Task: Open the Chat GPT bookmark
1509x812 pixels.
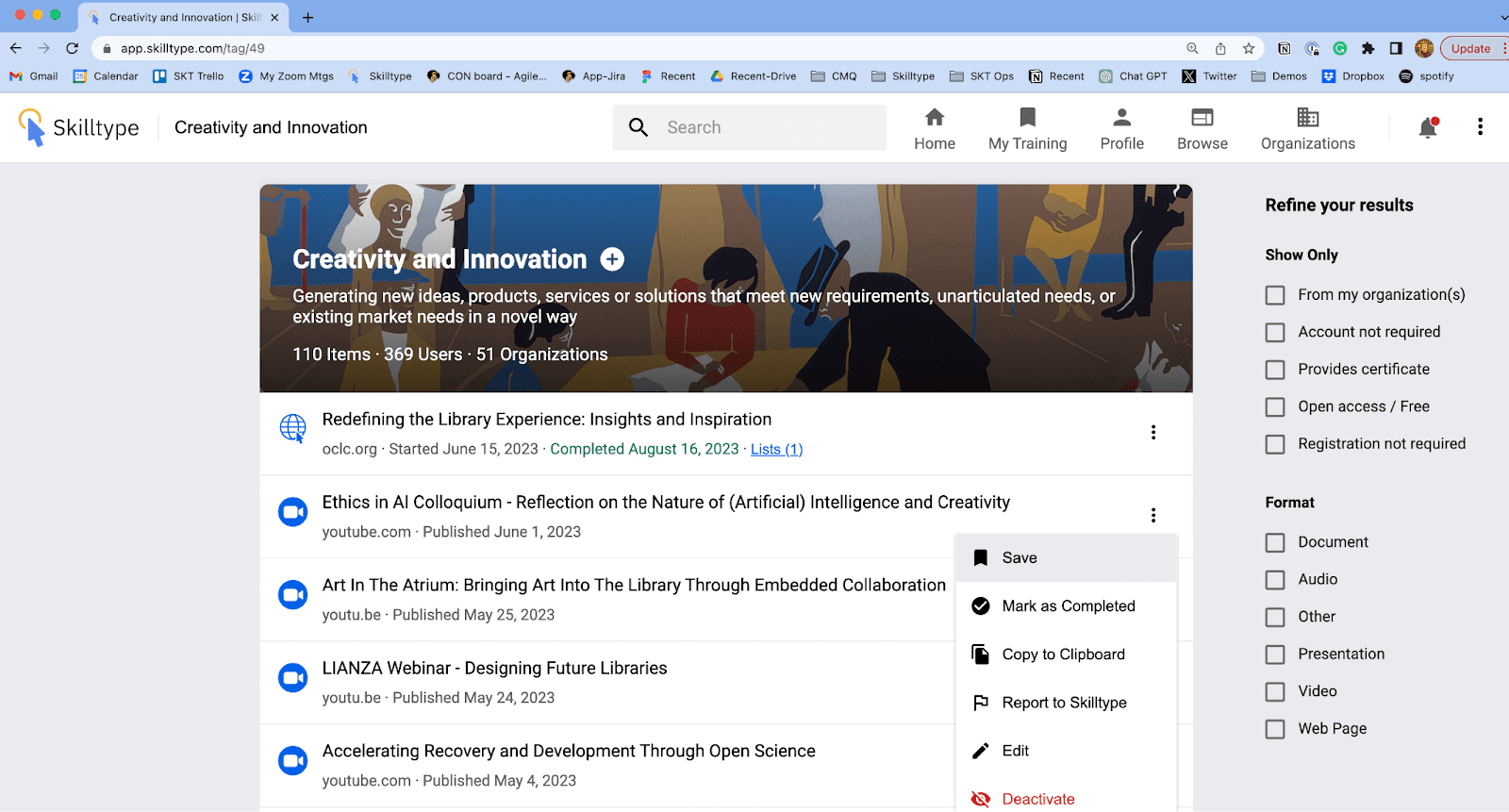Action: coord(1133,76)
